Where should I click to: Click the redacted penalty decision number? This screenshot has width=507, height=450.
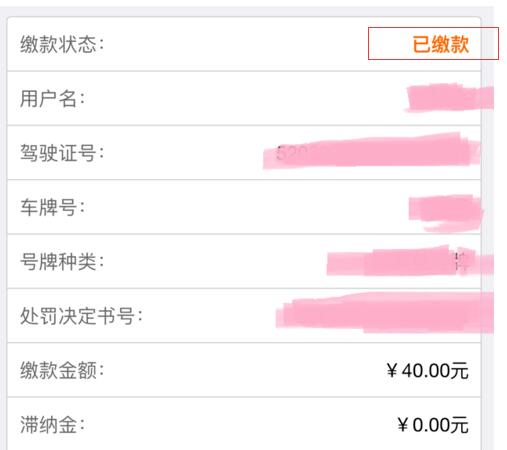385,313
